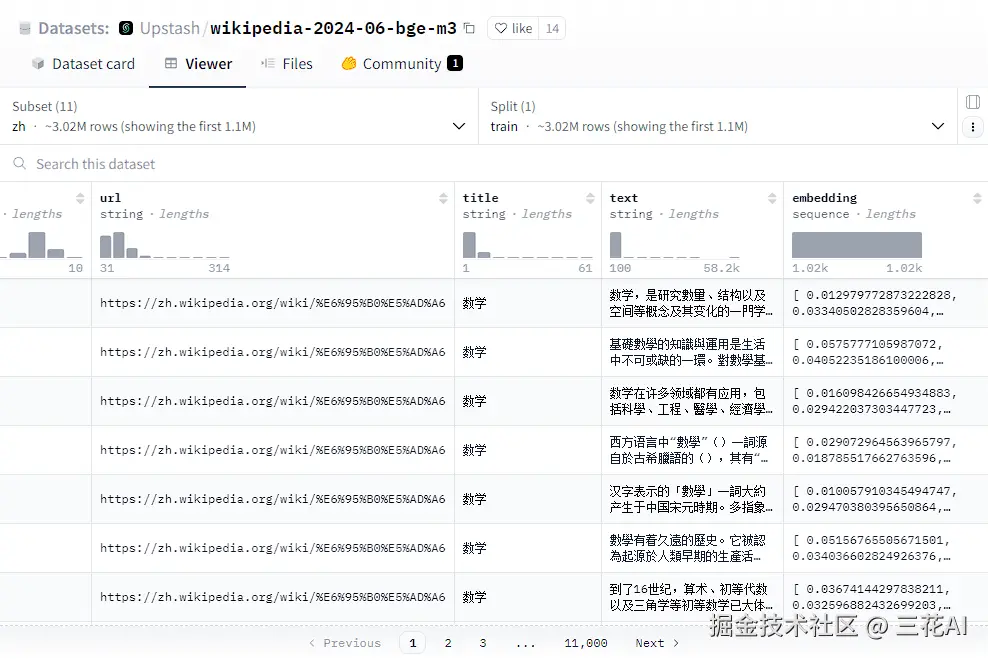Click the text length histogram bars

pos(674,245)
